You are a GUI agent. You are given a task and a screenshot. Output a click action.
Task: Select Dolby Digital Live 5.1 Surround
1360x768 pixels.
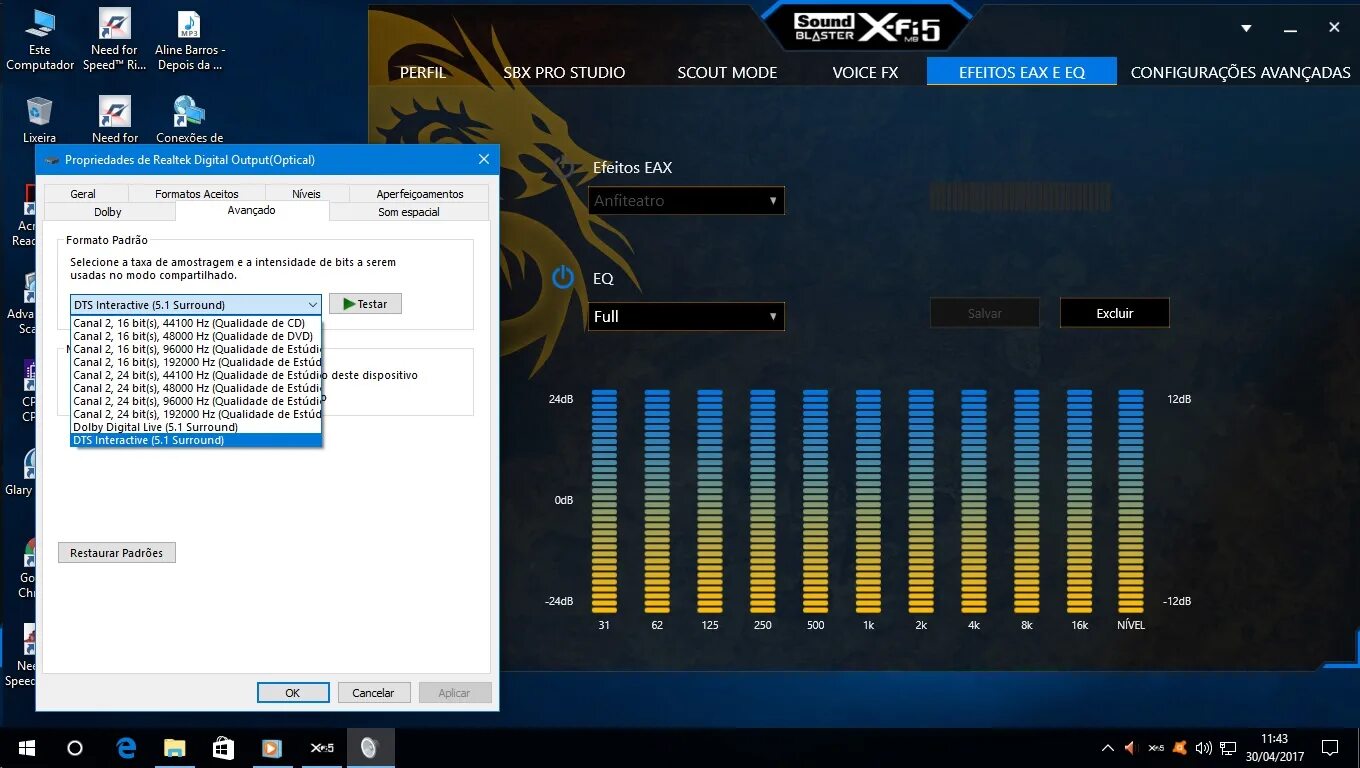click(x=196, y=427)
